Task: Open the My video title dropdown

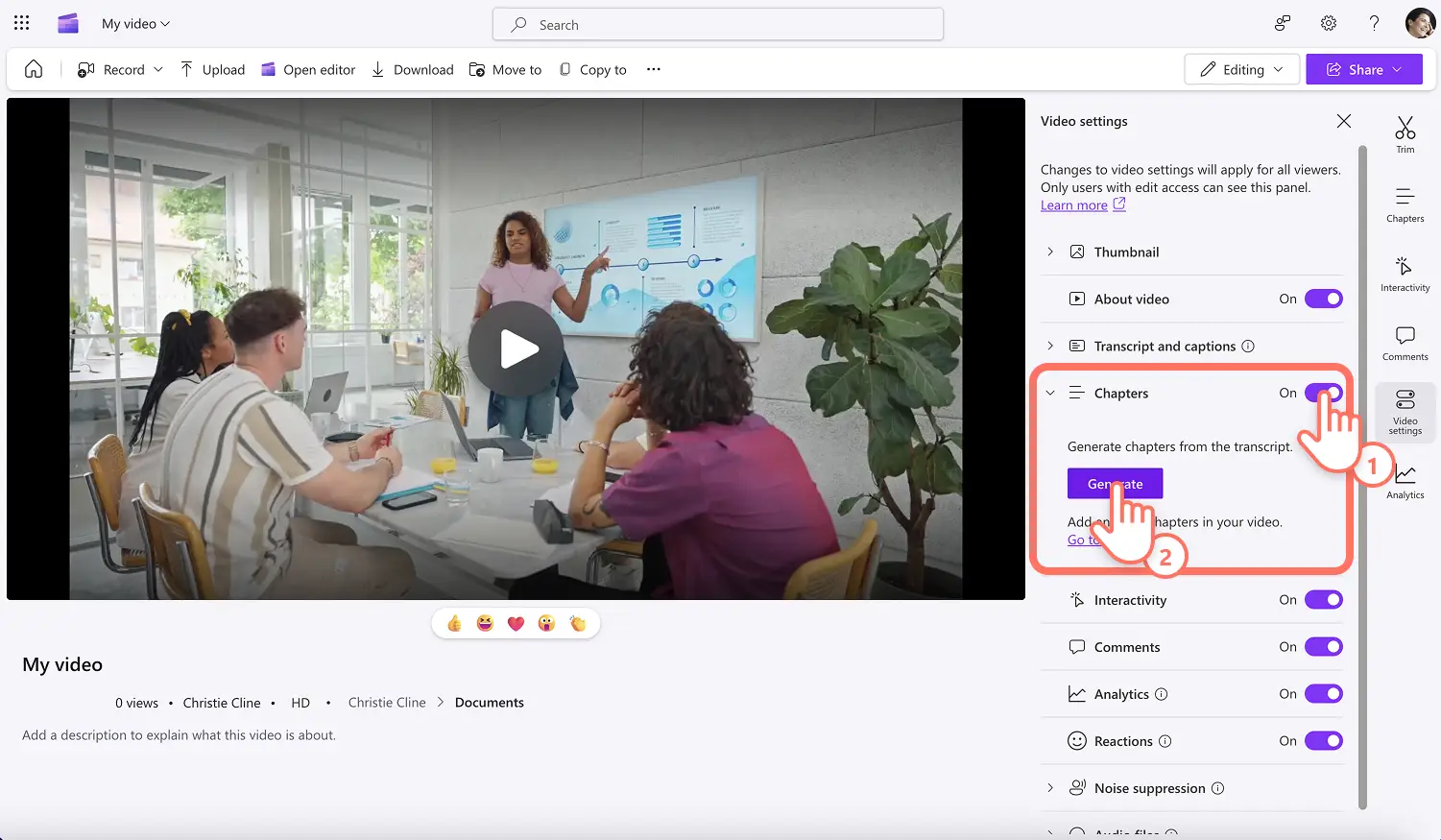Action: [135, 24]
